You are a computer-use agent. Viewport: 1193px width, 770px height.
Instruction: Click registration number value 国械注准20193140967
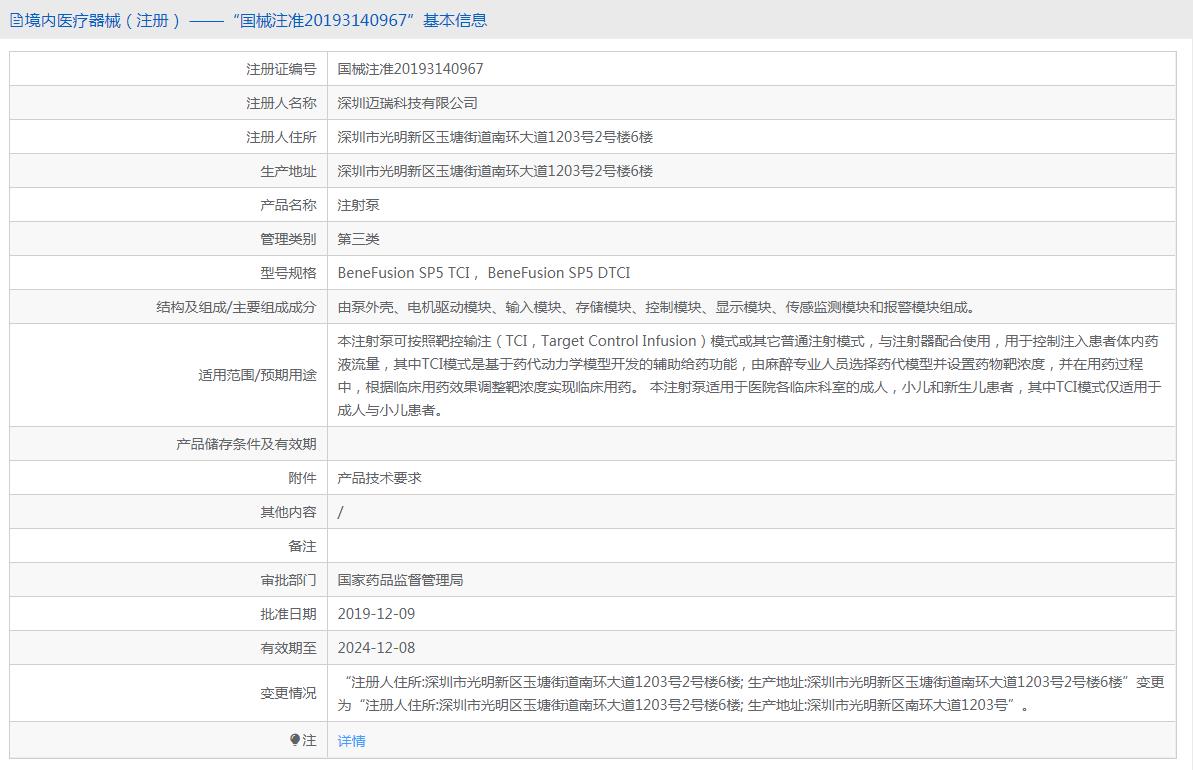coord(410,68)
